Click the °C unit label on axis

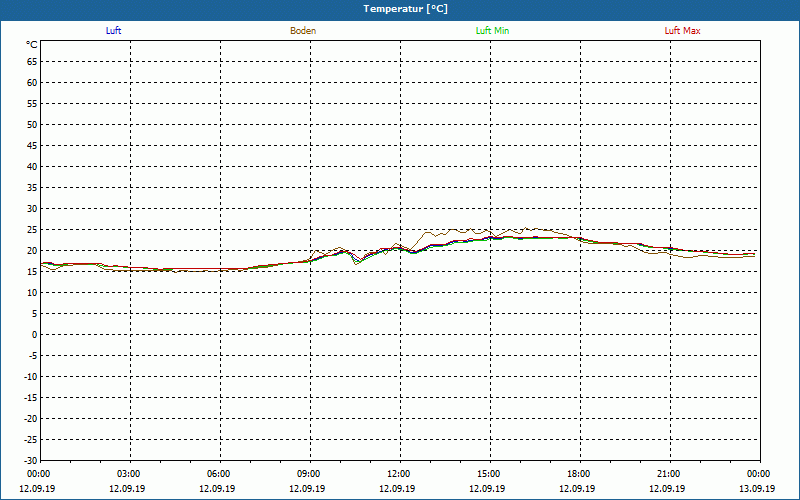(32, 45)
